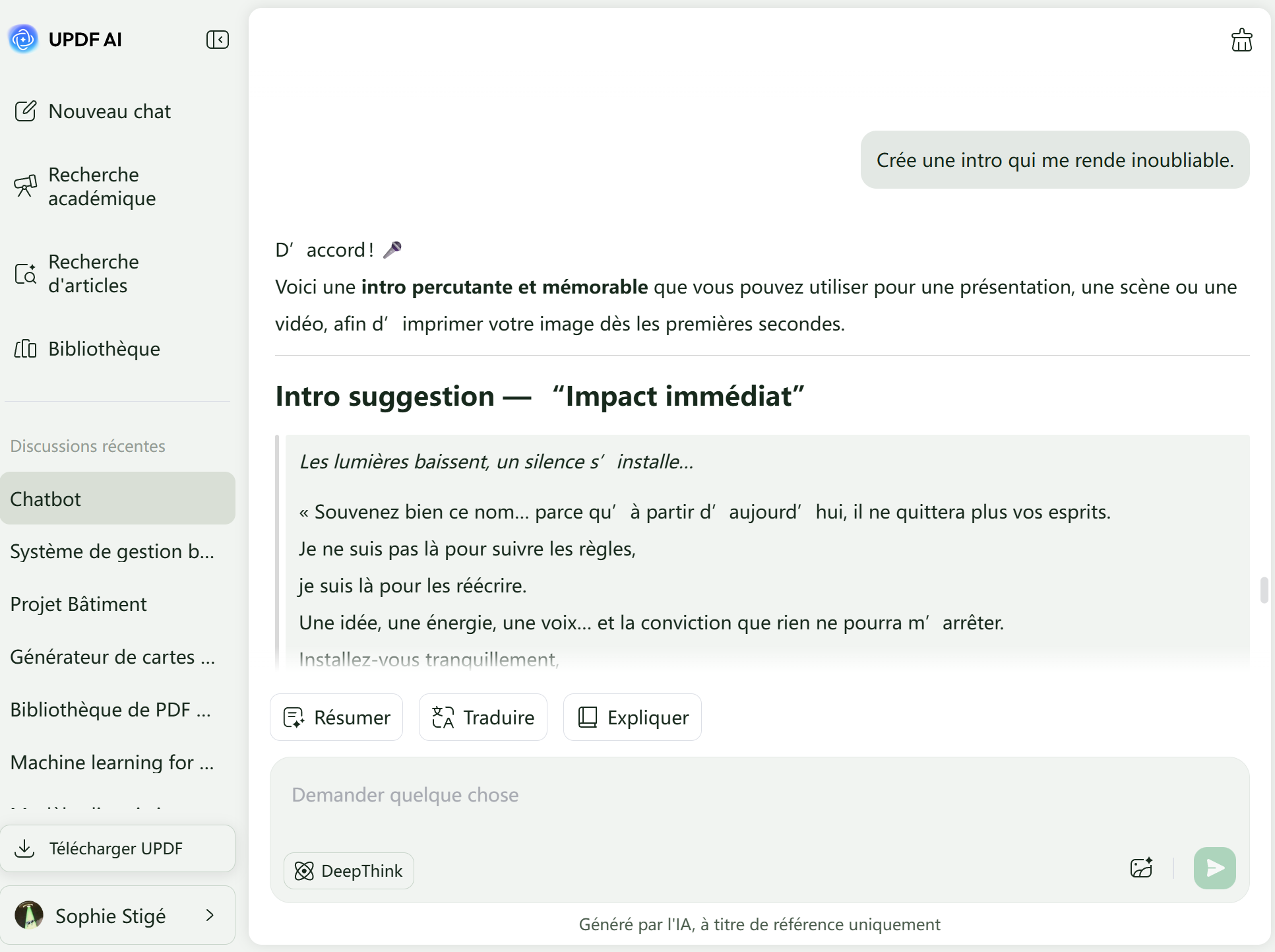The height and width of the screenshot is (952, 1275).
Task: Click the Expliquer button
Action: pos(632,717)
